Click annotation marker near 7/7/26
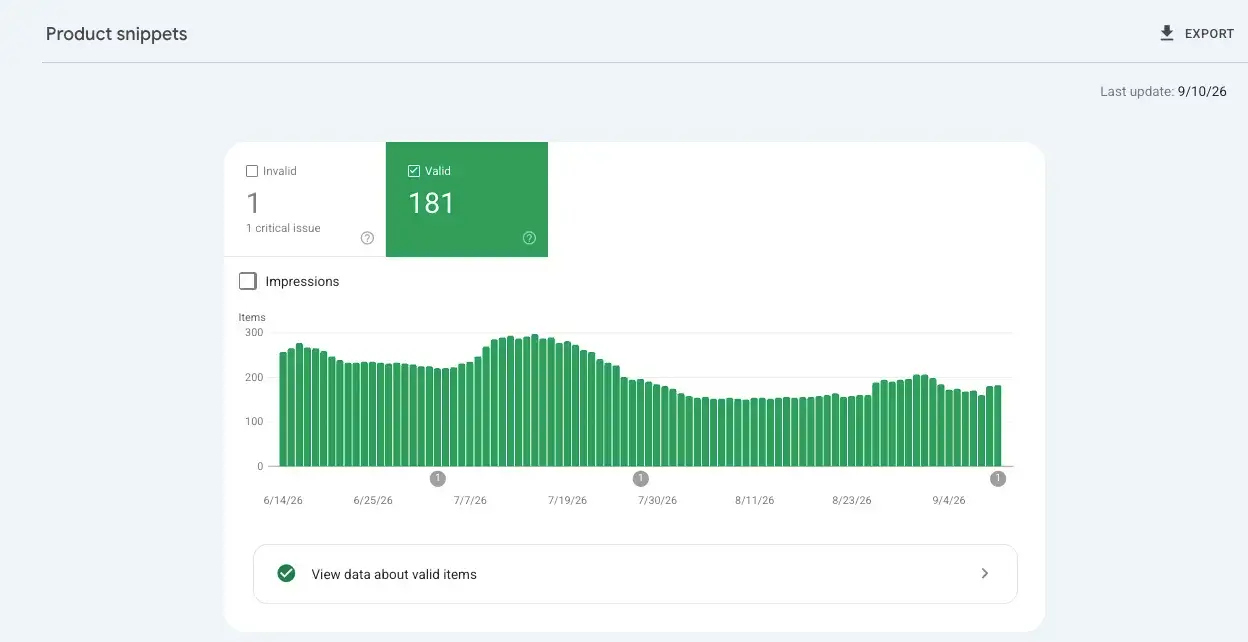Image resolution: width=1248 pixels, height=642 pixels. click(438, 479)
